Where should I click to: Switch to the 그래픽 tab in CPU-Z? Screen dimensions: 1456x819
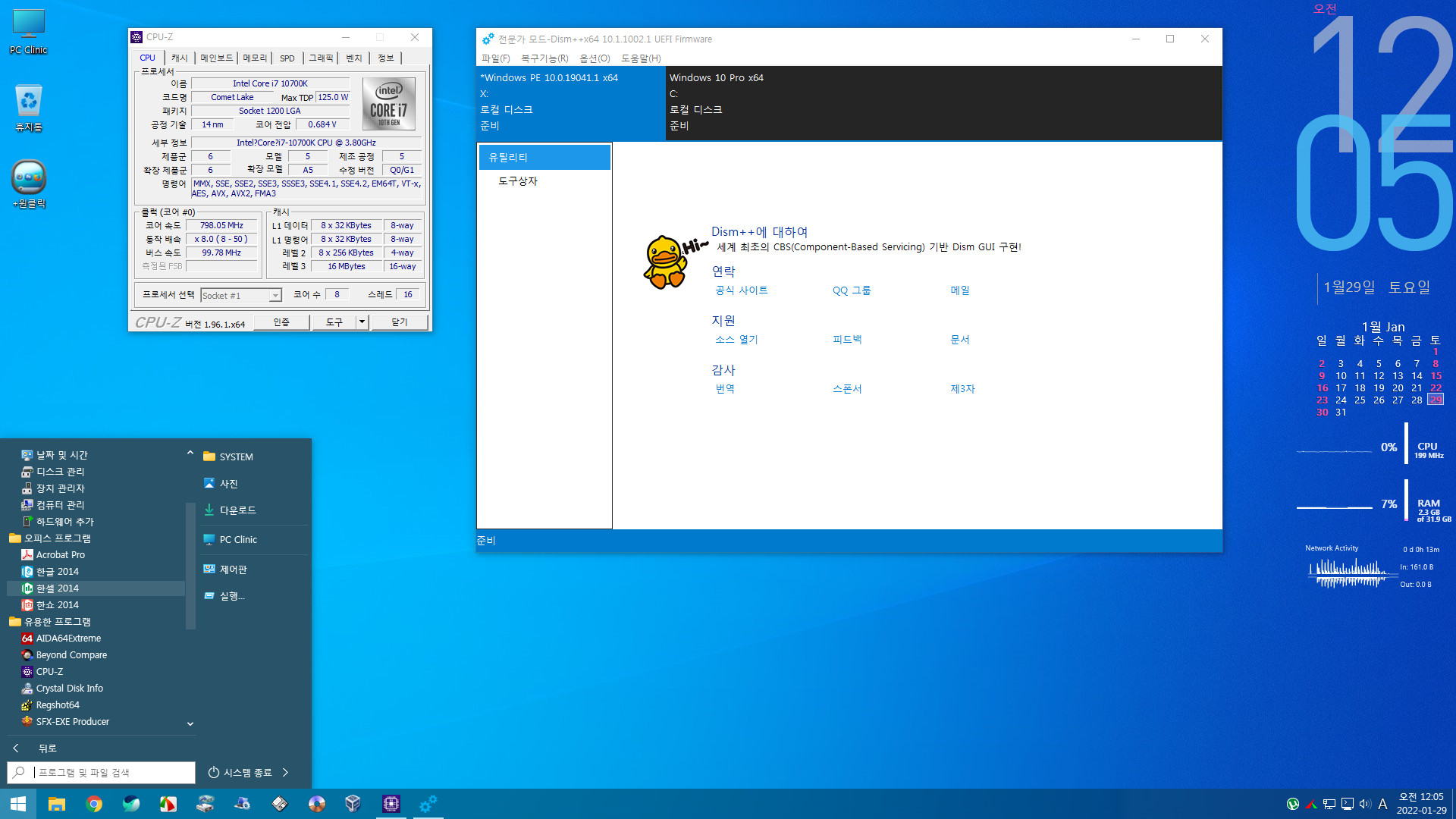point(321,58)
